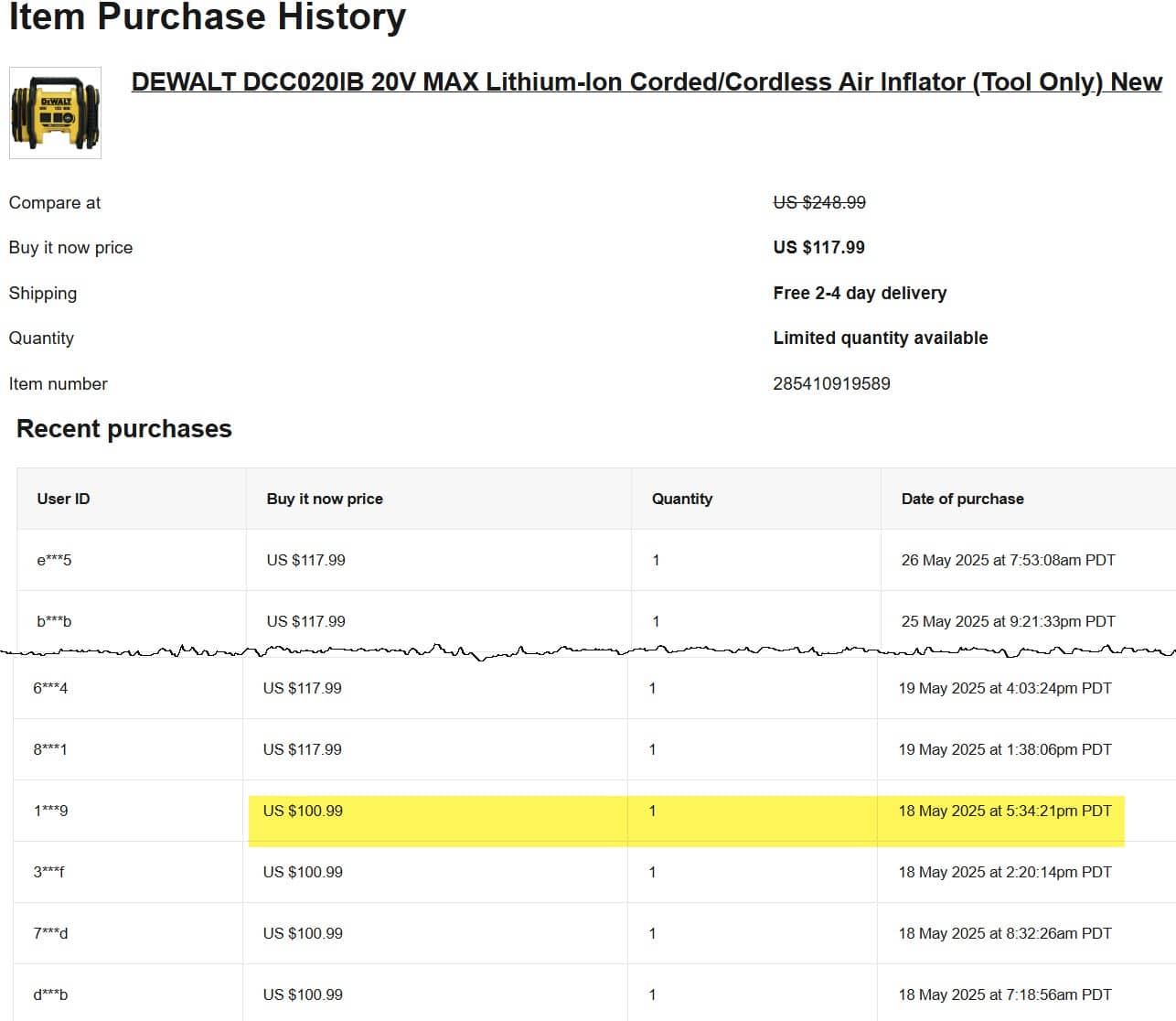Click user ID 1***9 in highlighted row
The width and height of the screenshot is (1176, 1021).
tap(50, 811)
